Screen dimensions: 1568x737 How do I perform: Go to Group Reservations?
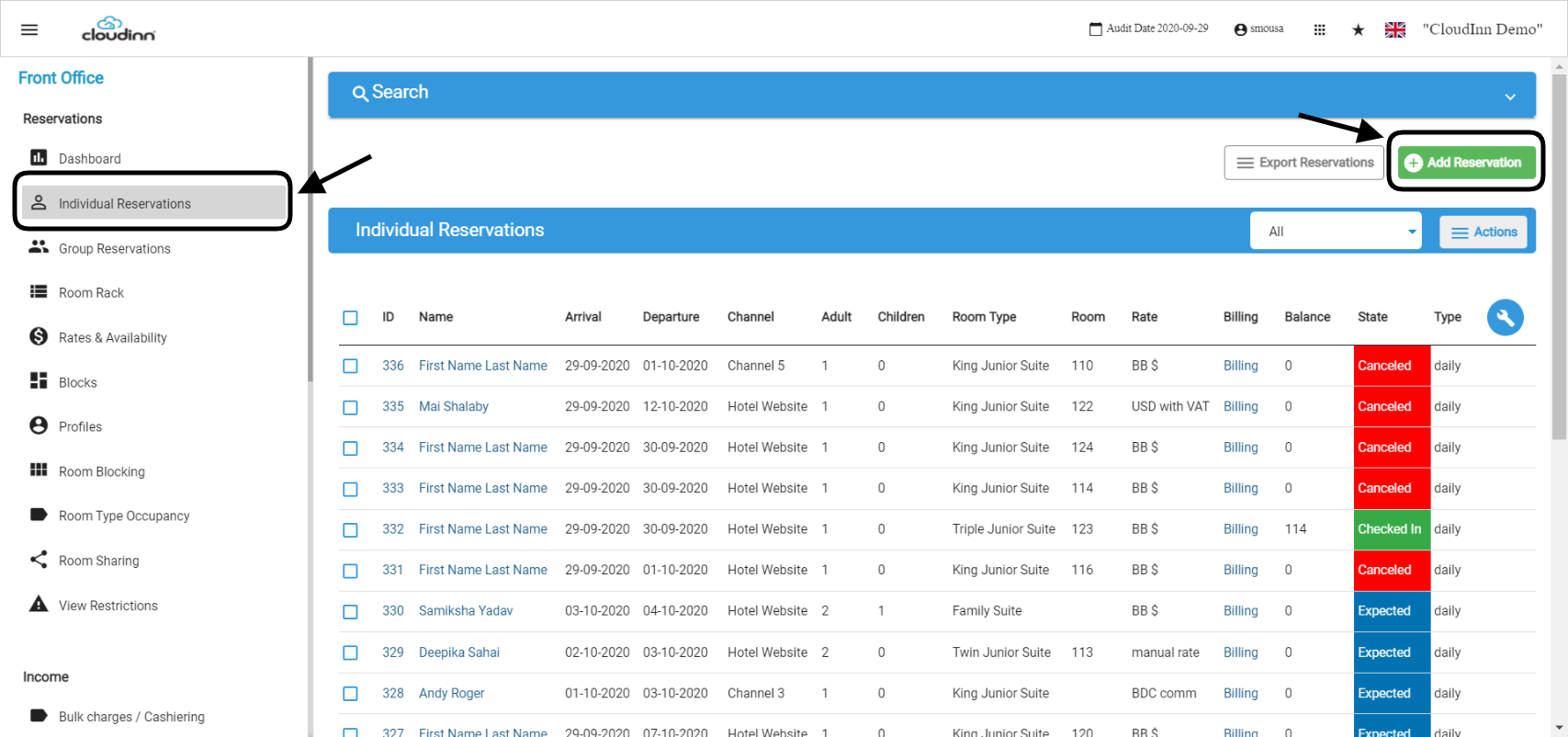[114, 248]
